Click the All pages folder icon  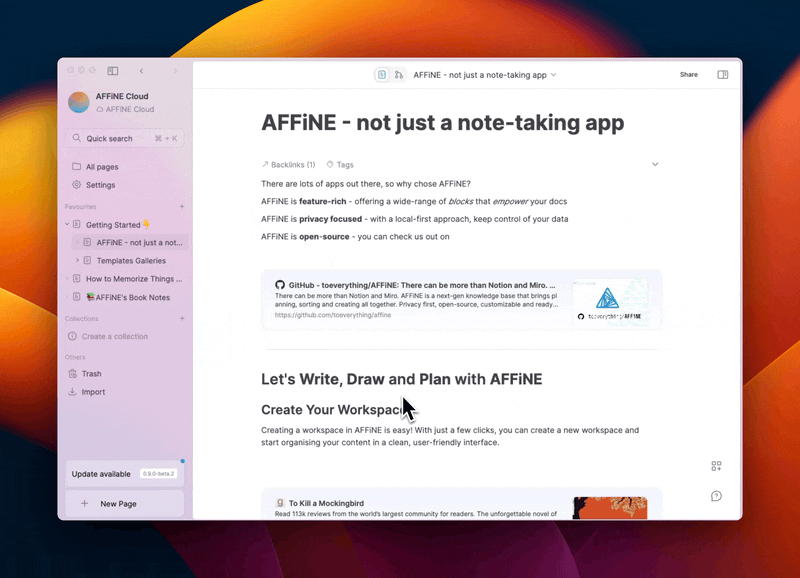(x=77, y=167)
